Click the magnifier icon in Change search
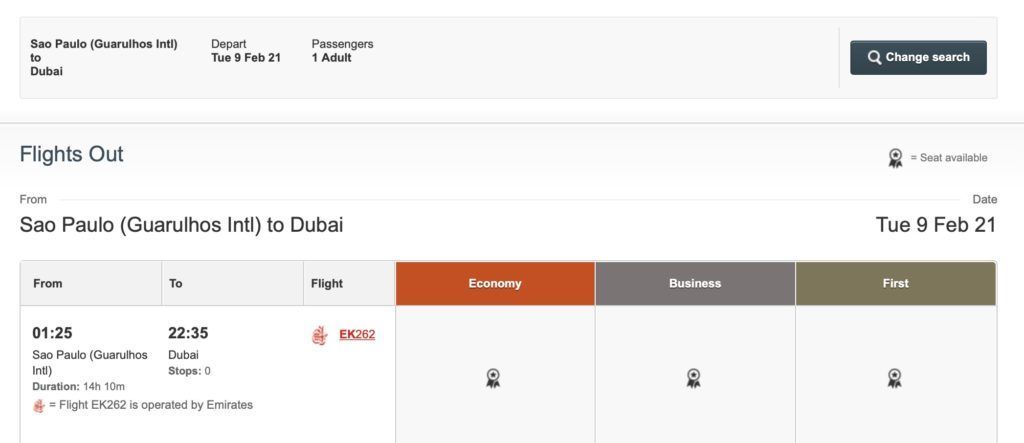Image resolution: width=1024 pixels, height=443 pixels. tap(874, 57)
